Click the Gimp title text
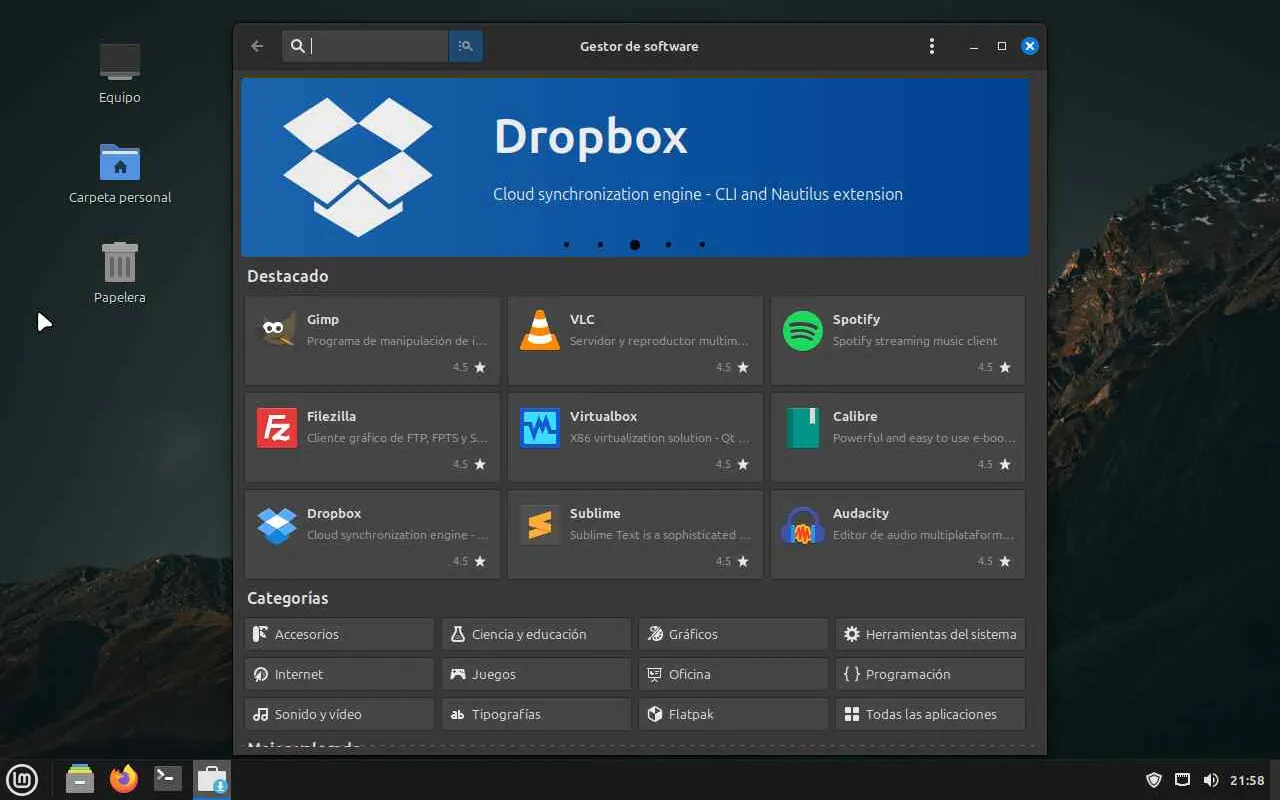 tap(323, 319)
